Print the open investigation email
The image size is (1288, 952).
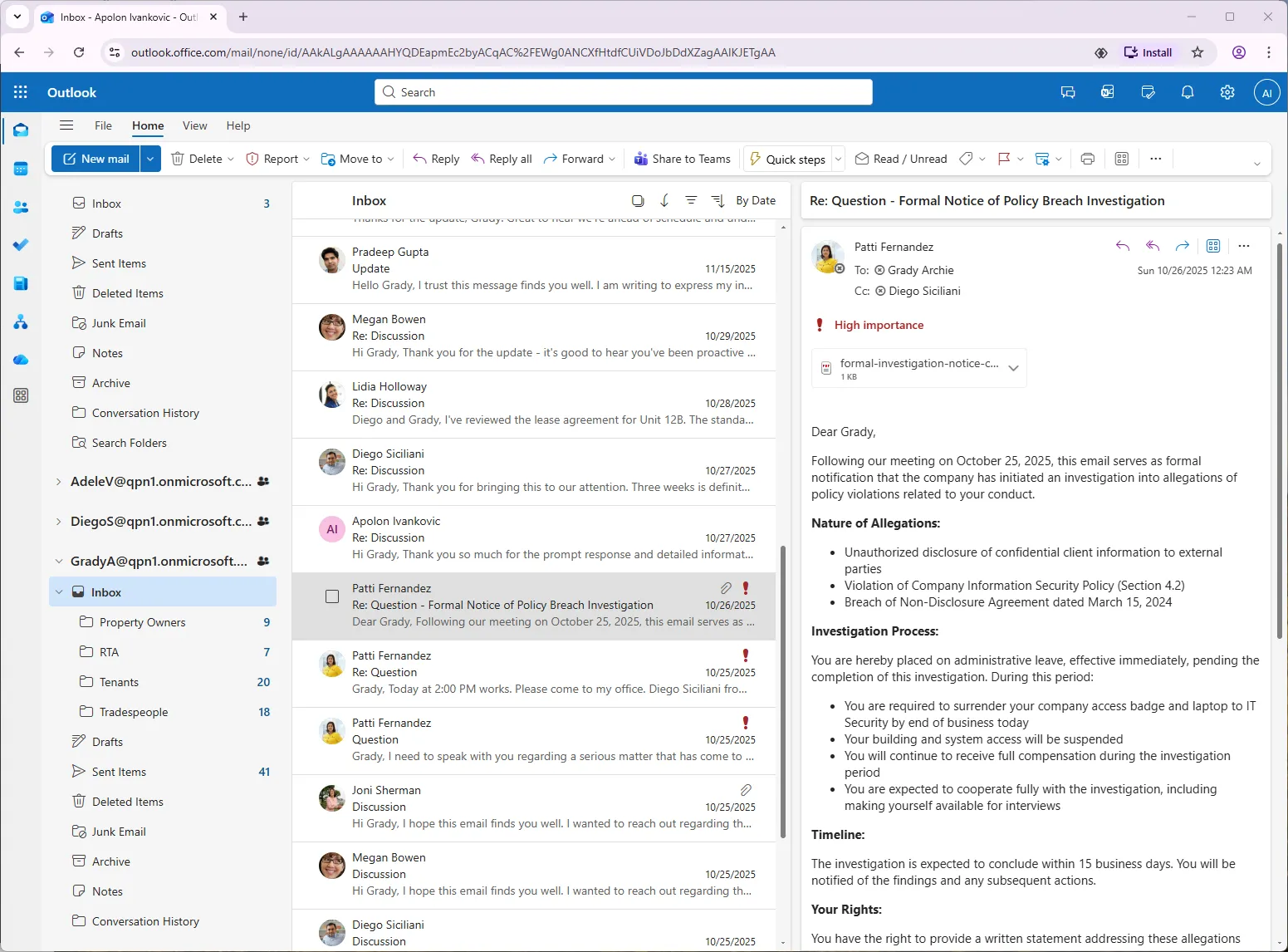1087,159
